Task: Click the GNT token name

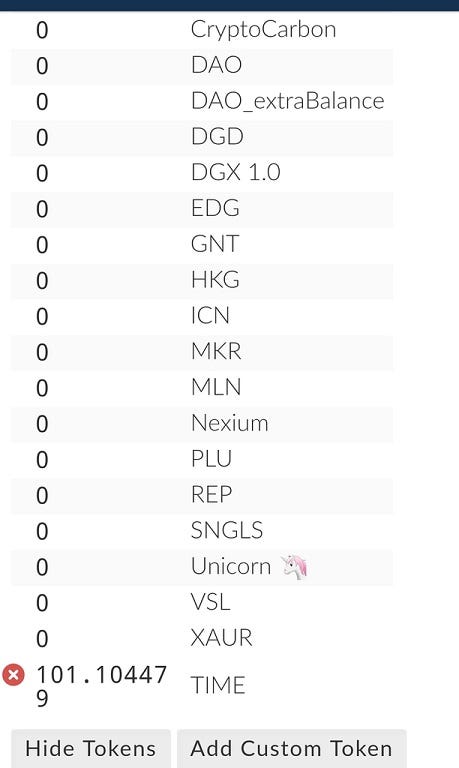Action: 215,244
